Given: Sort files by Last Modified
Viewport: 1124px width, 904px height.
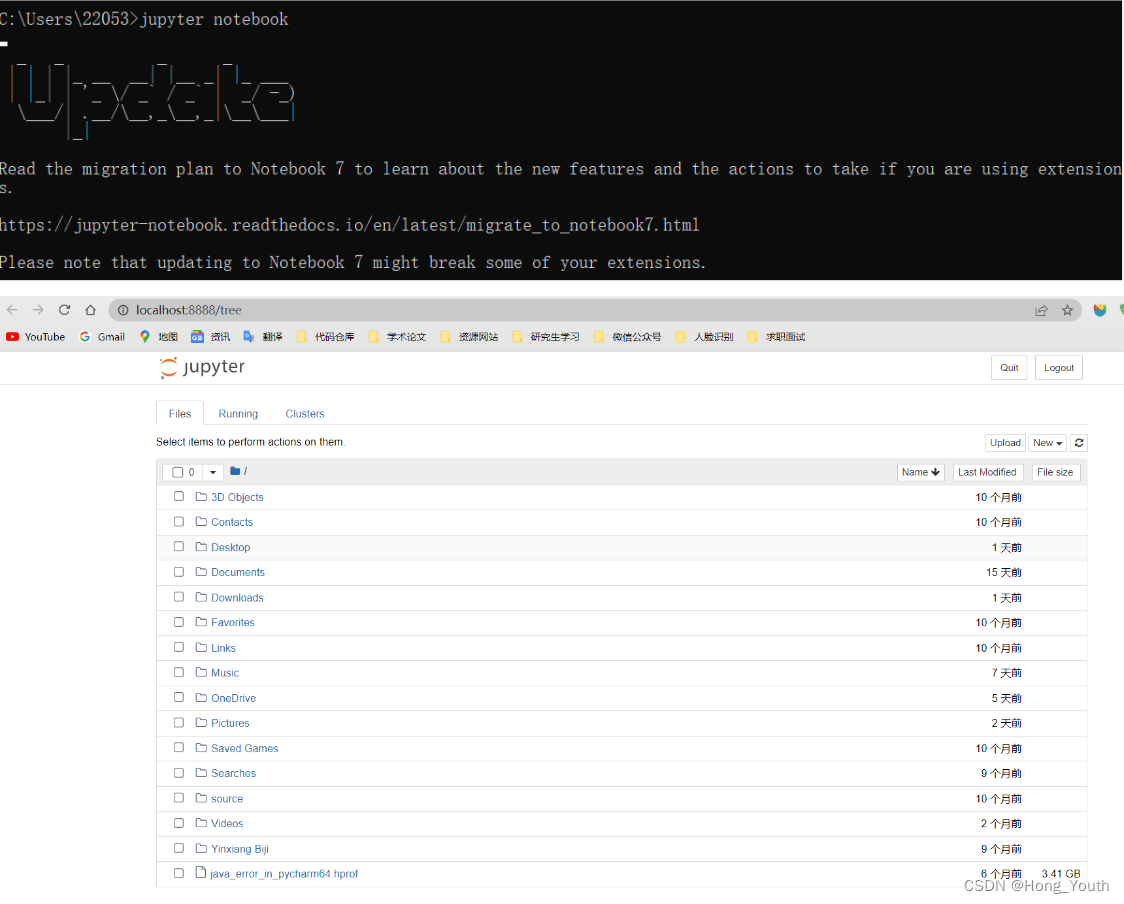Looking at the screenshot, I should [x=987, y=472].
